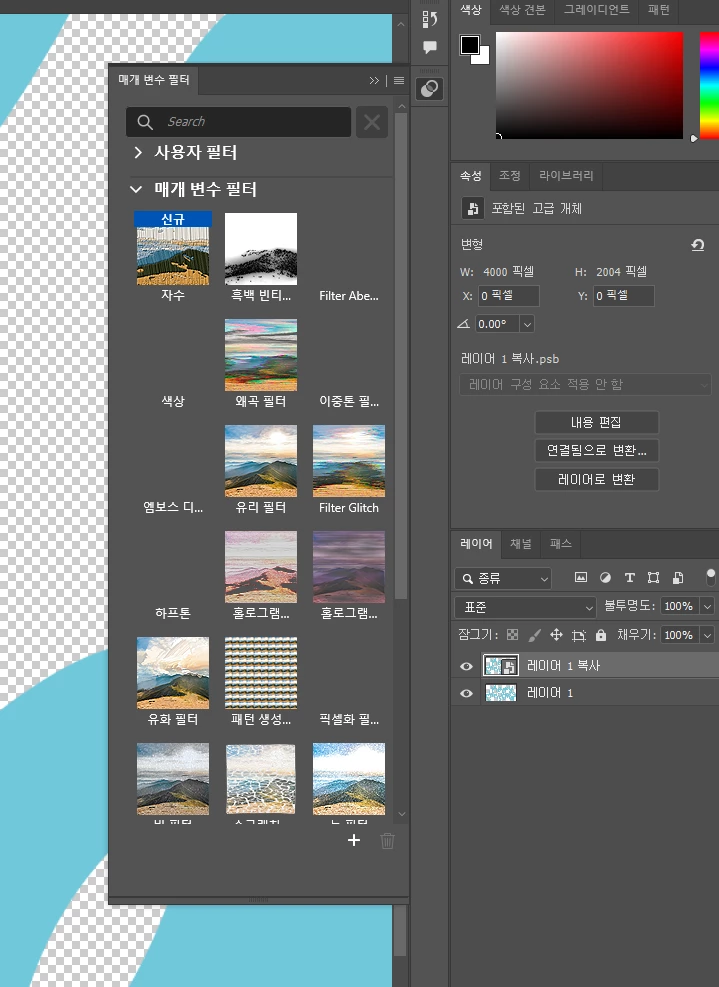Switch to the 패스 tab

tap(560, 544)
